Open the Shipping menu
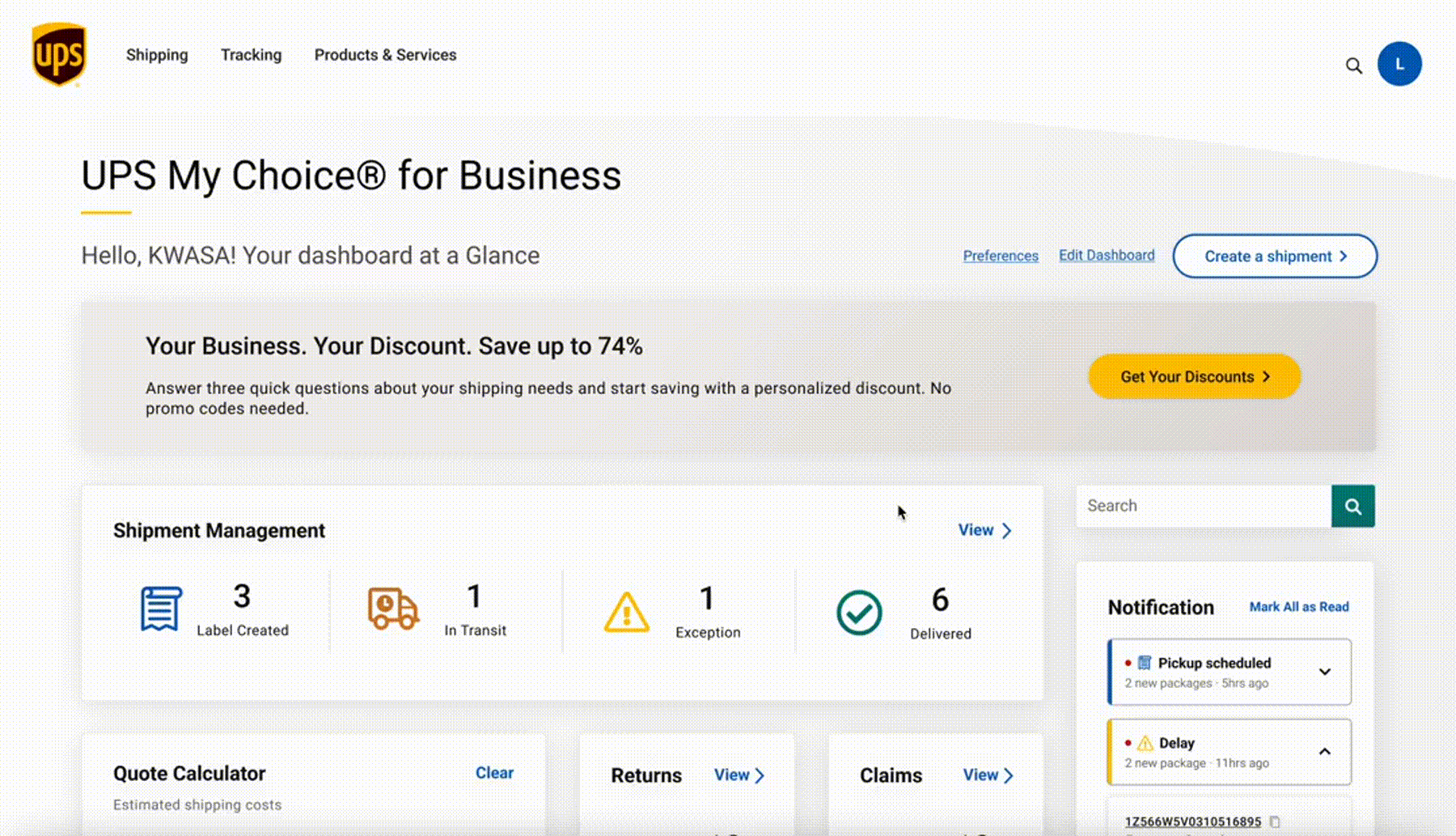The height and width of the screenshot is (836, 1456). pyautogui.click(x=157, y=55)
